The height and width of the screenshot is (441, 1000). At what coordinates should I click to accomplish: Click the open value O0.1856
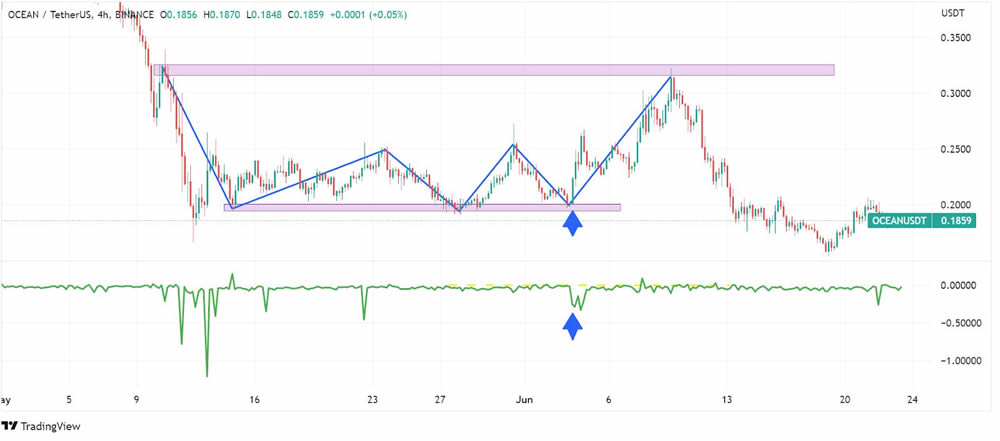pyautogui.click(x=179, y=13)
